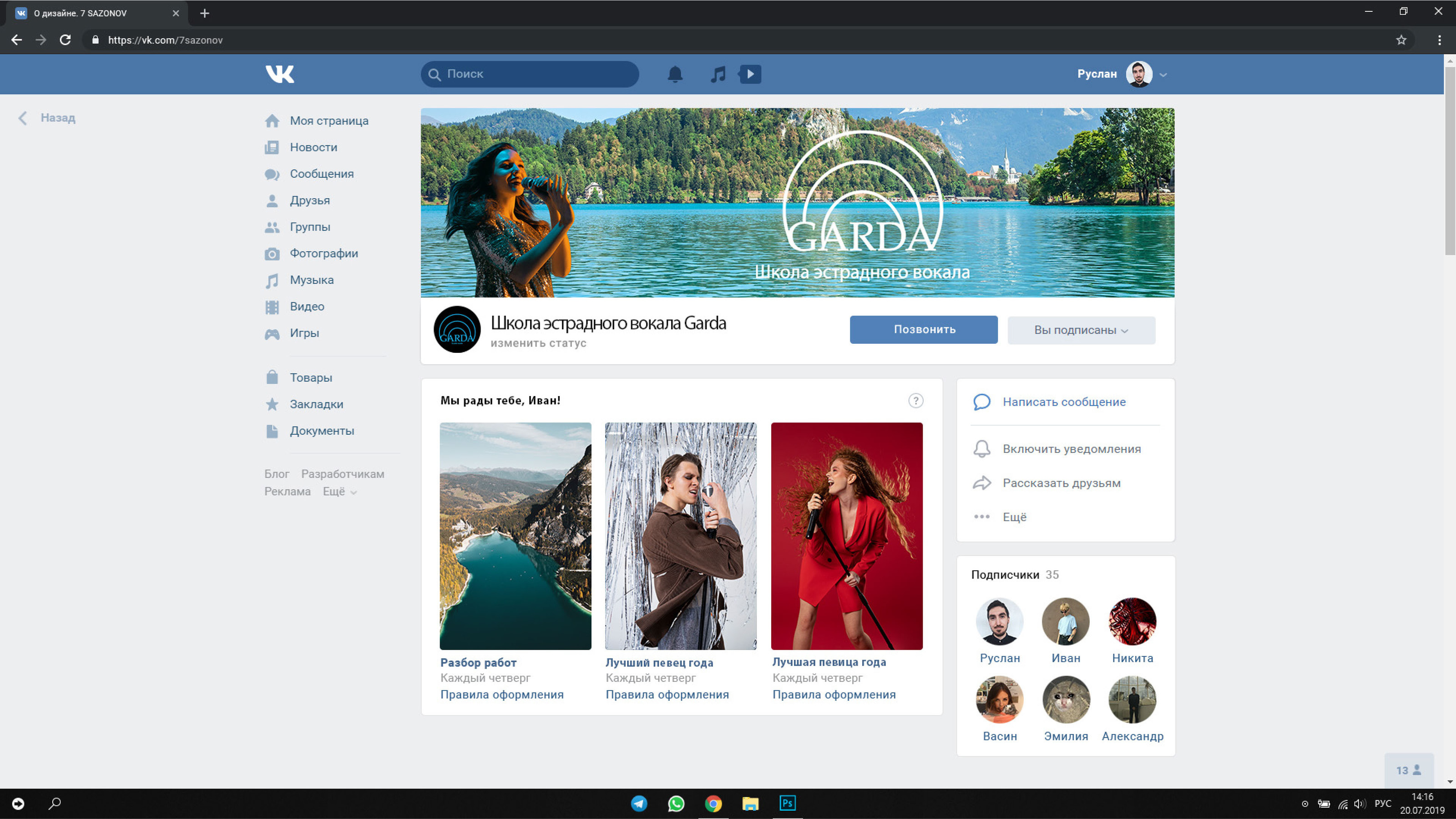Open Photoshop from the taskbar
The image size is (1456, 819).
[x=787, y=803]
